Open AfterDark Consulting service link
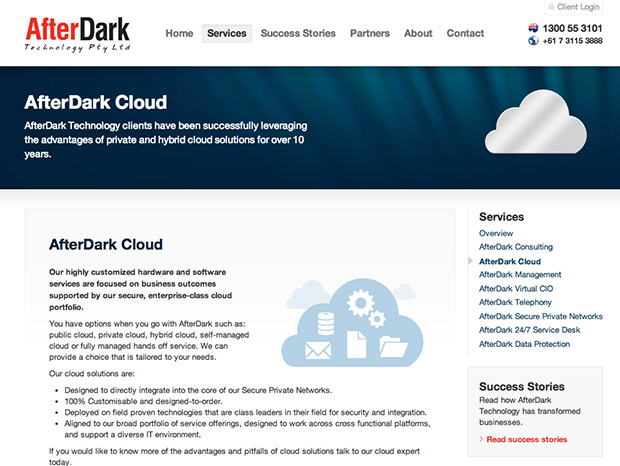This screenshot has height=466, width=620. click(x=516, y=247)
